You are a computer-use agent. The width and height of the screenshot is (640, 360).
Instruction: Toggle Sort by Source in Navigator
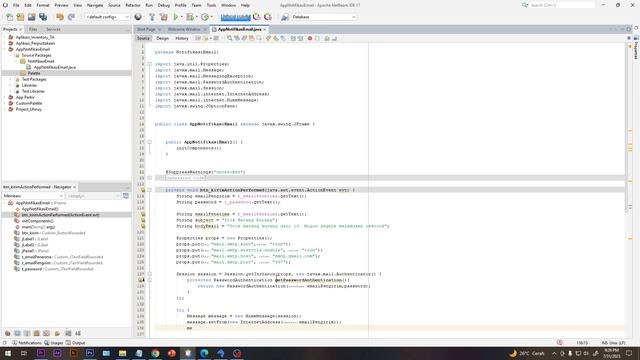click(x=78, y=333)
